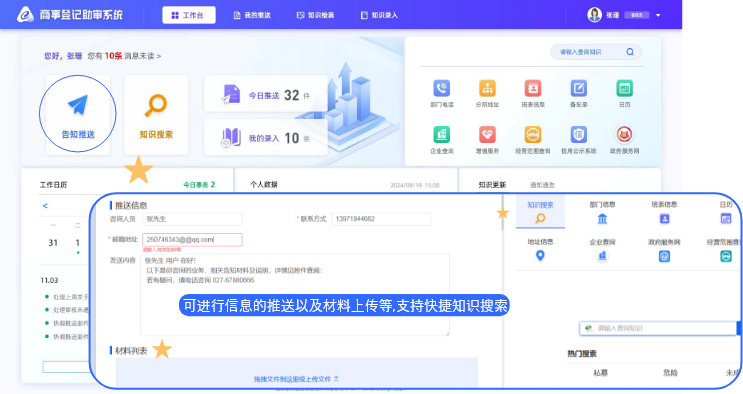Open the 10条 unread messages link

113,56
